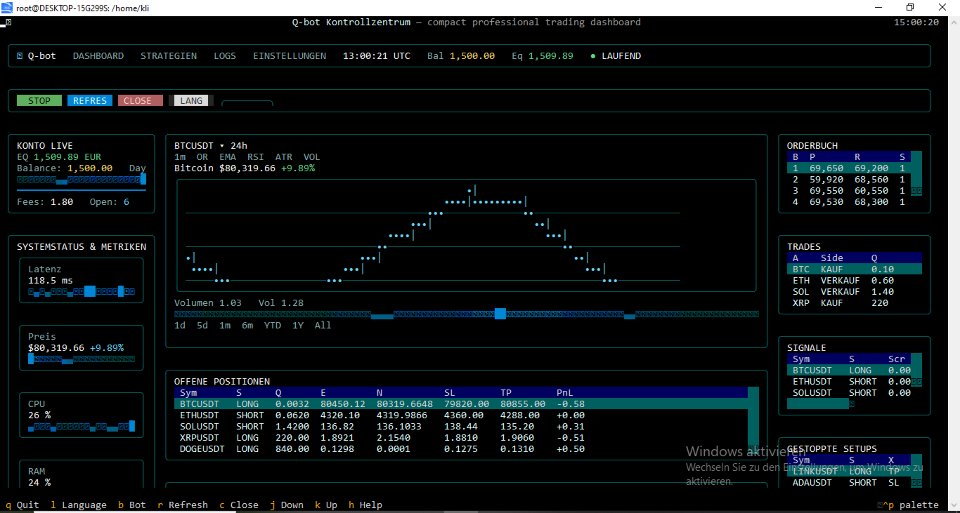This screenshot has height=513, width=960.
Task: Select order book row 3 with 69,550
Action: click(849, 190)
